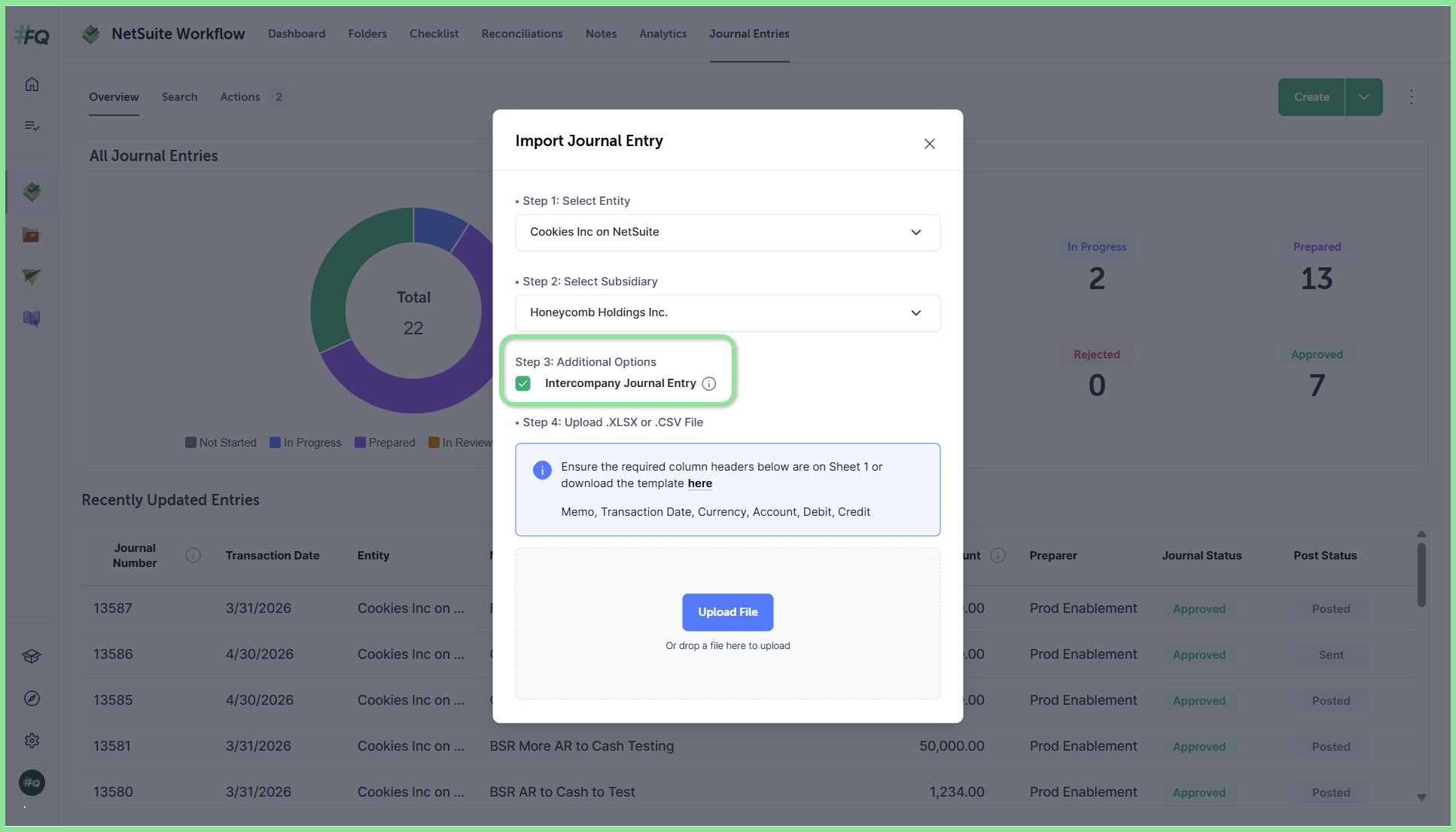Click the Journal Status column header

(x=1202, y=556)
